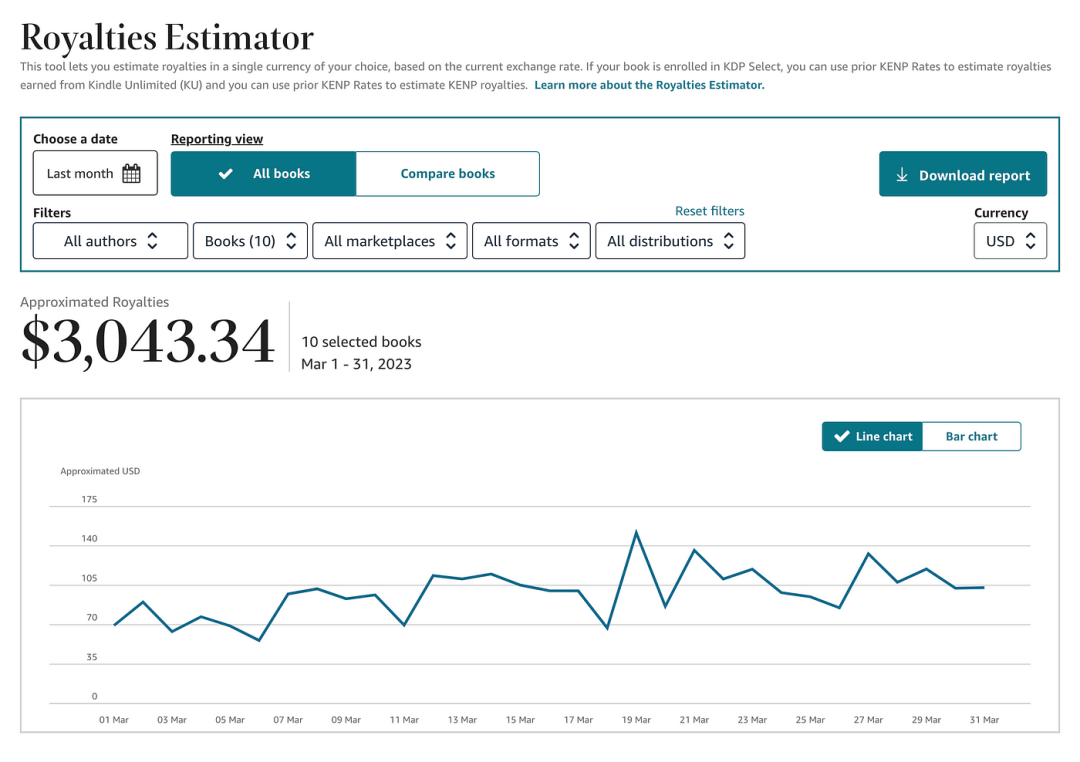This screenshot has height=762, width=1080.
Task: Click the 19 Mar peak on line chart
Action: pyautogui.click(x=636, y=532)
